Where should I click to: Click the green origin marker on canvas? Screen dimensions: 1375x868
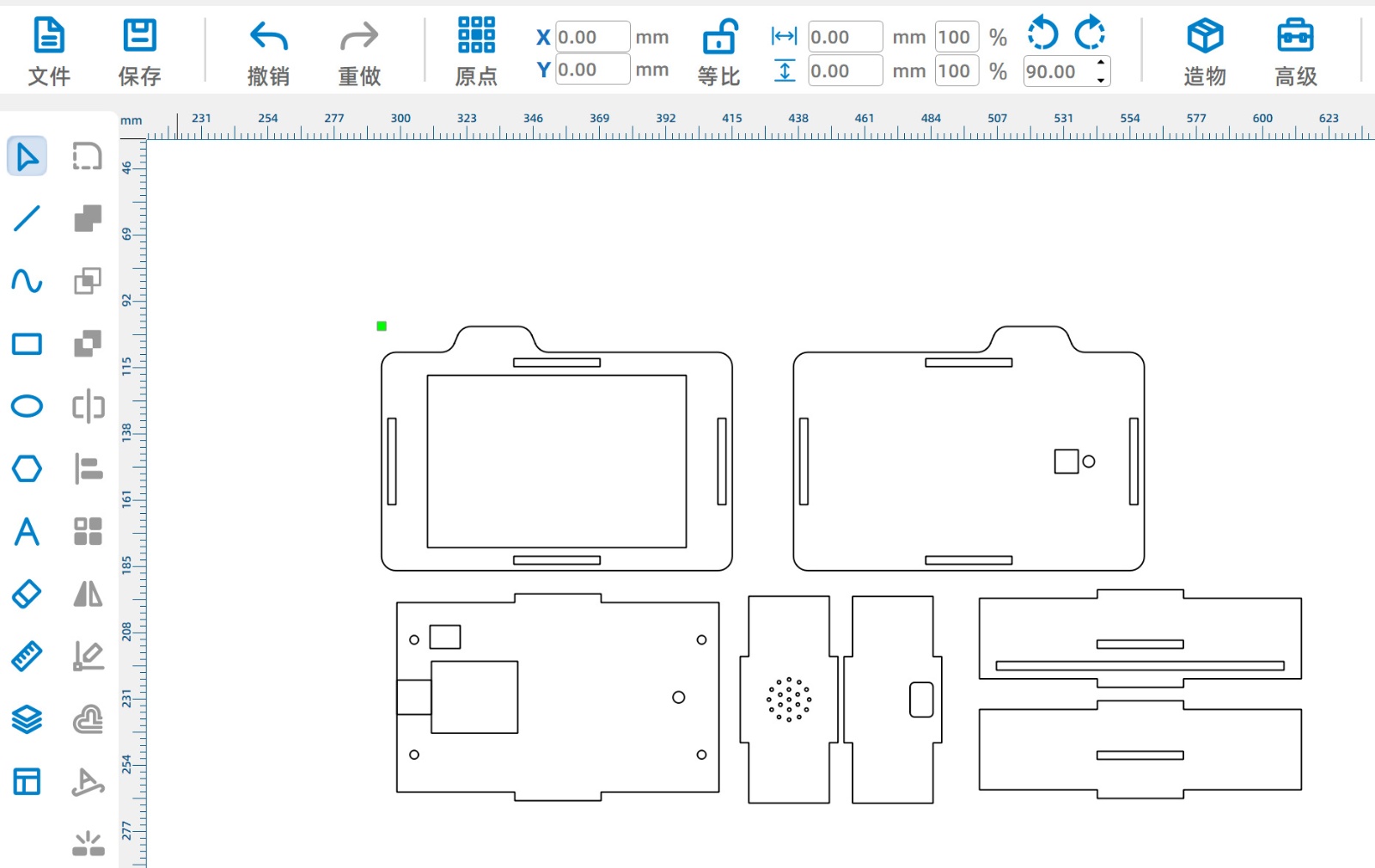click(382, 326)
